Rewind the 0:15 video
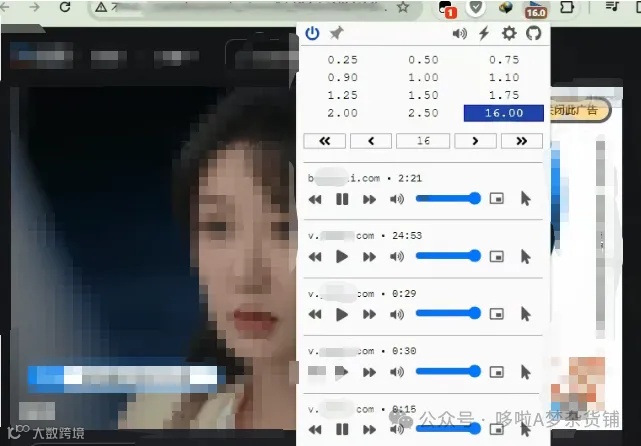 pos(315,430)
